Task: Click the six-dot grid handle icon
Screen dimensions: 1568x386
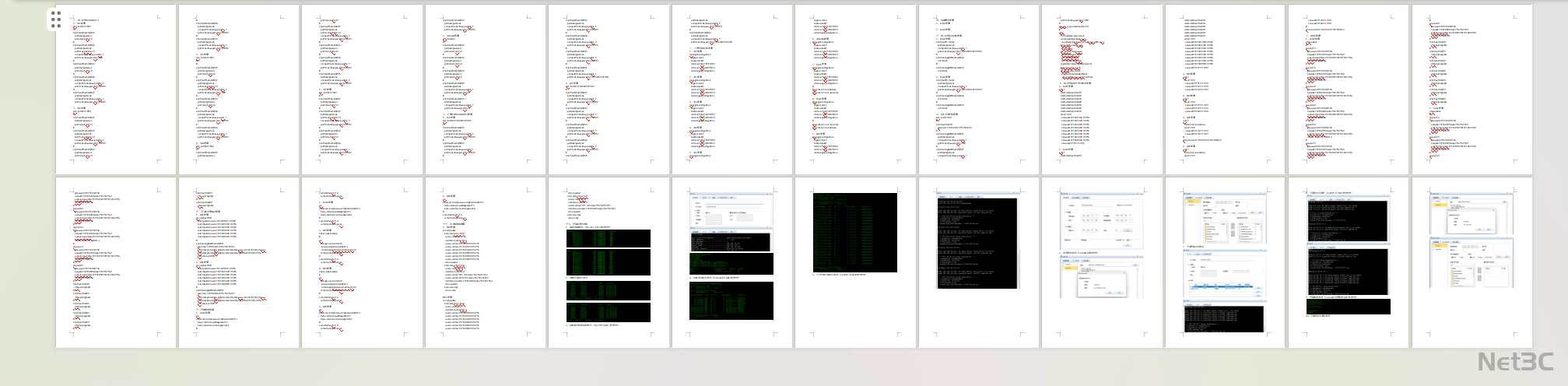Action: [x=55, y=19]
